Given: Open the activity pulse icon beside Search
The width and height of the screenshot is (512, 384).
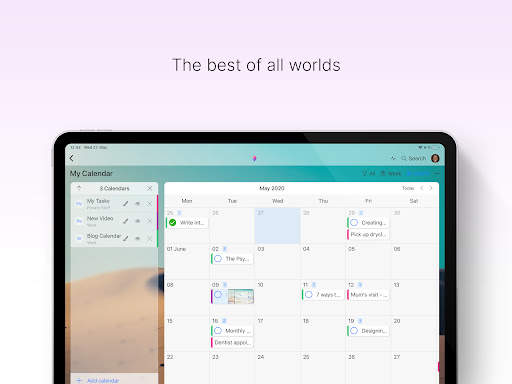Looking at the screenshot, I should tap(393, 158).
